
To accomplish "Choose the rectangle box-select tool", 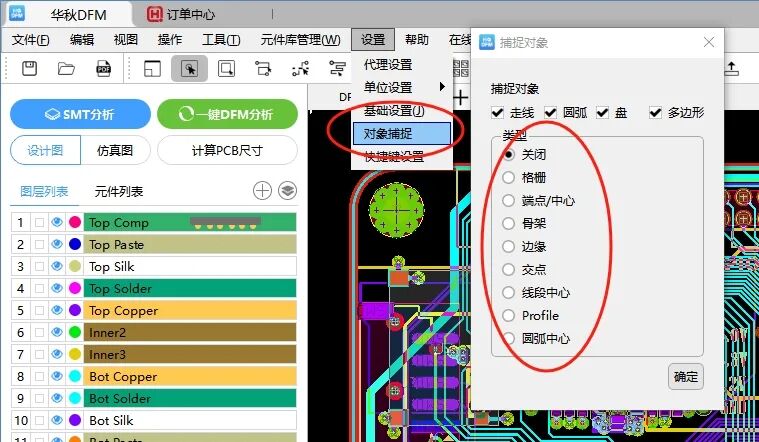I will (x=226, y=68).
